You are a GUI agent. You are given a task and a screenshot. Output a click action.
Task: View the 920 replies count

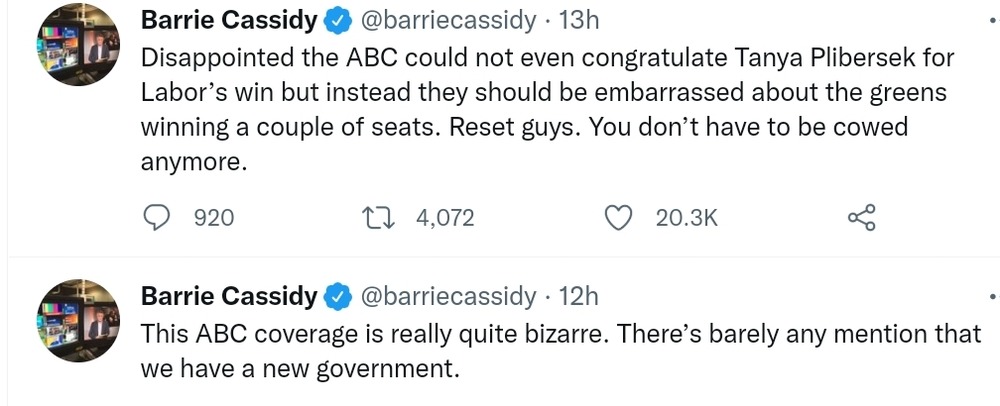[x=213, y=217]
